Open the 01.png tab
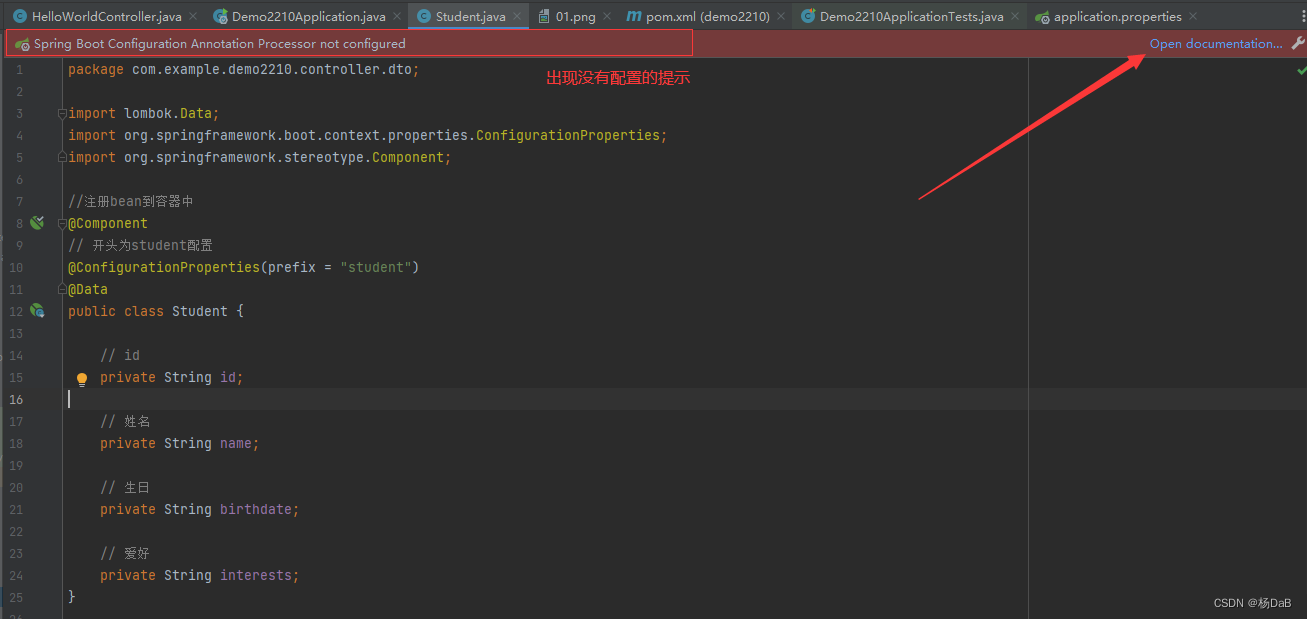The height and width of the screenshot is (619, 1307). pyautogui.click(x=575, y=17)
